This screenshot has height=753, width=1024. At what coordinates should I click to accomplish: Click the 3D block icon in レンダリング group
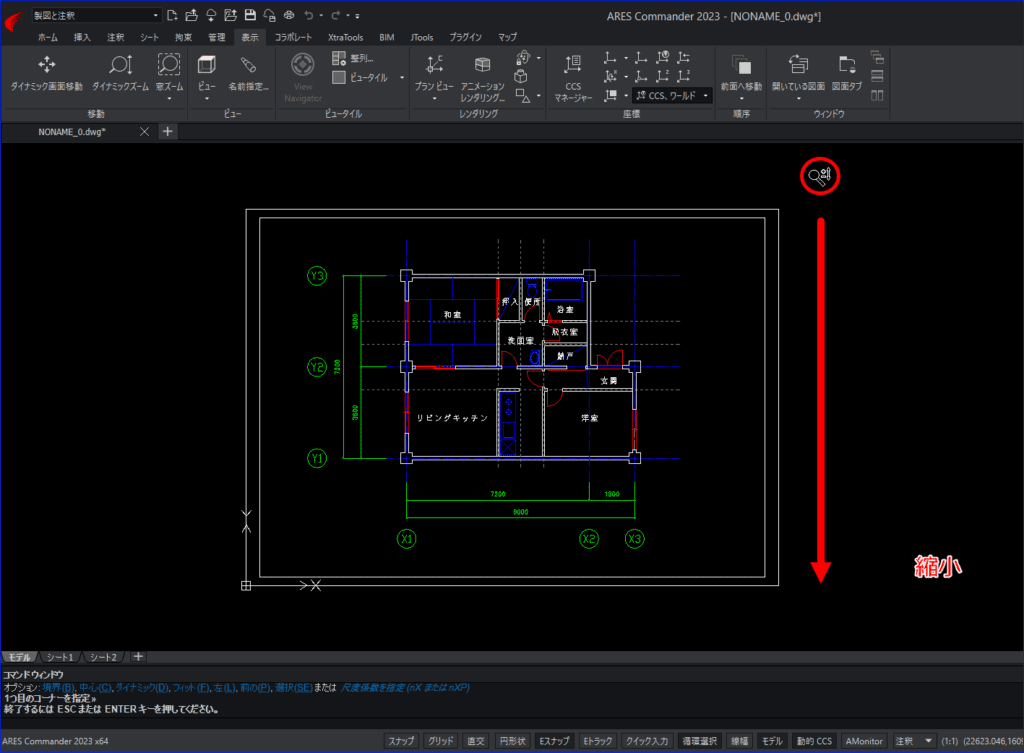coord(520,76)
